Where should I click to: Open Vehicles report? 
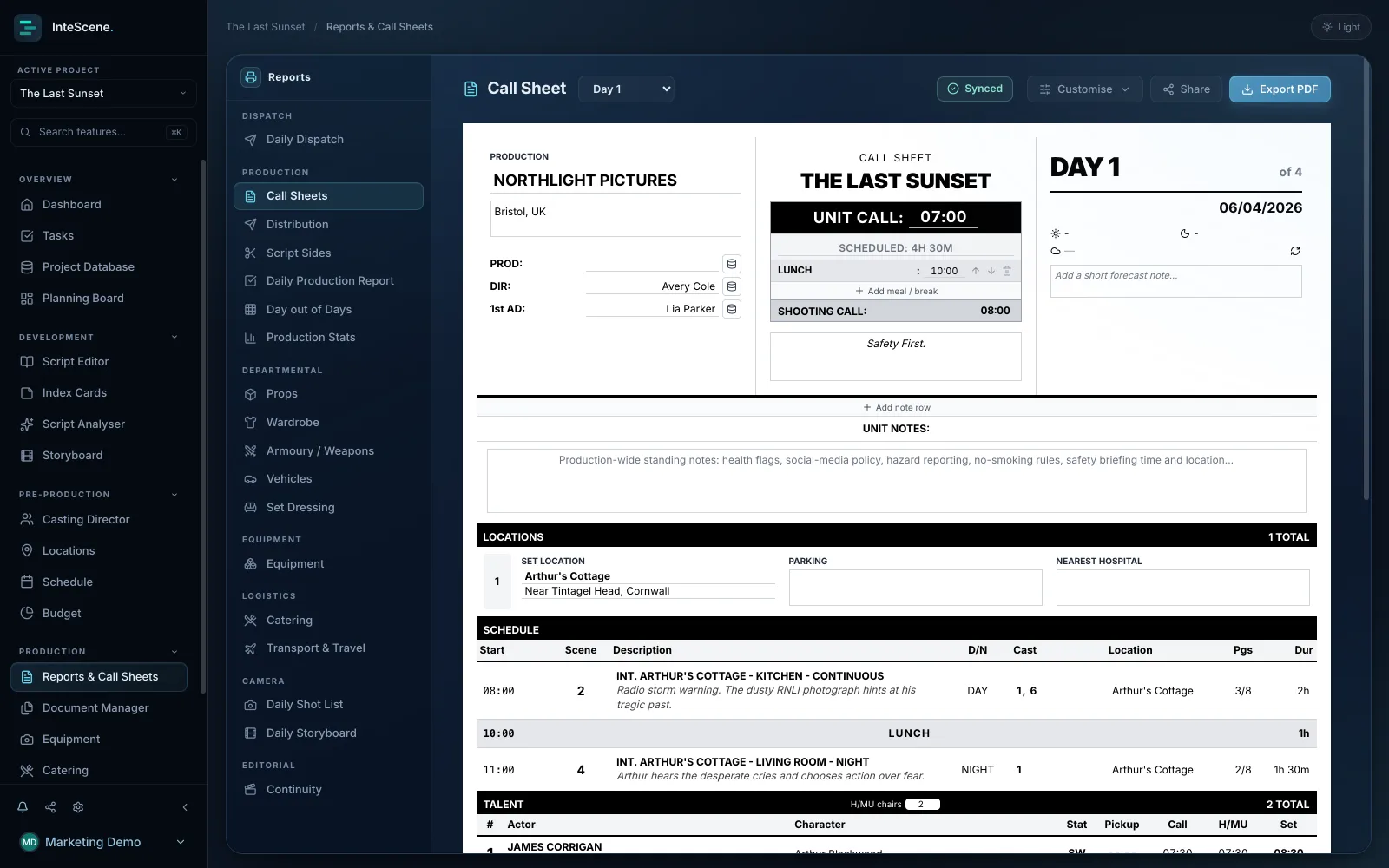pos(328,479)
